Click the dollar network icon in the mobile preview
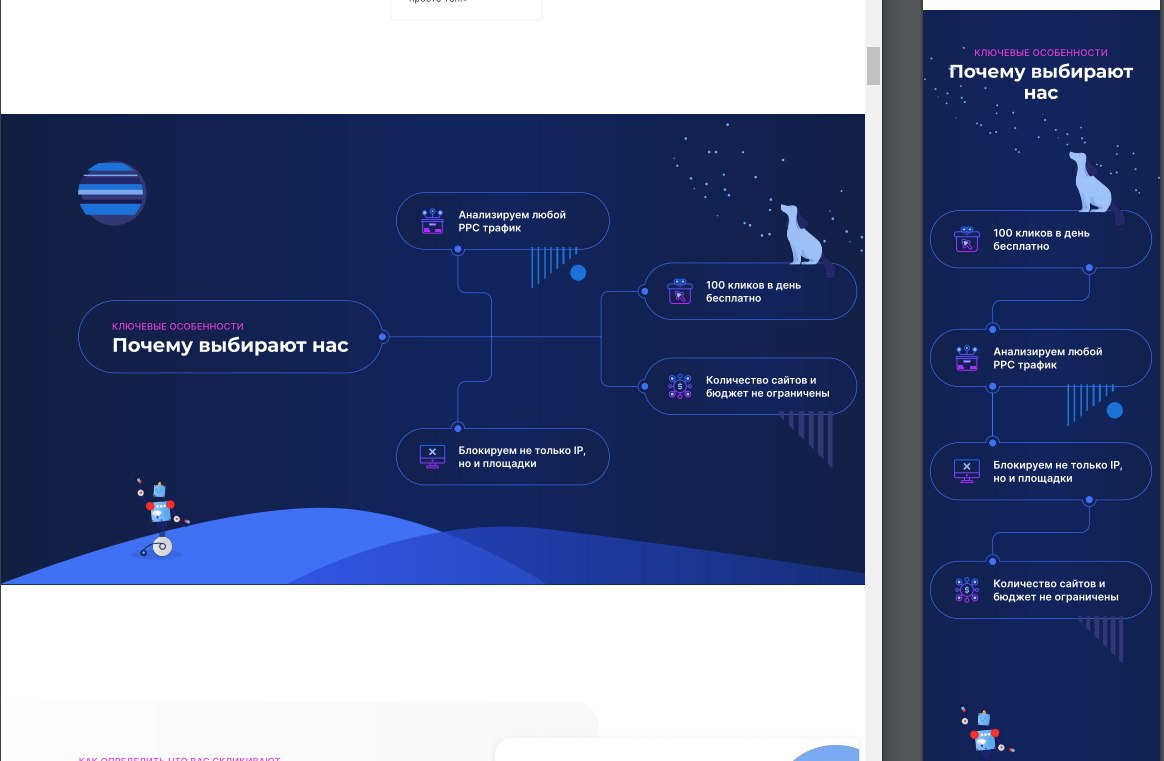Viewport: 1164px width, 761px height. coord(967,589)
